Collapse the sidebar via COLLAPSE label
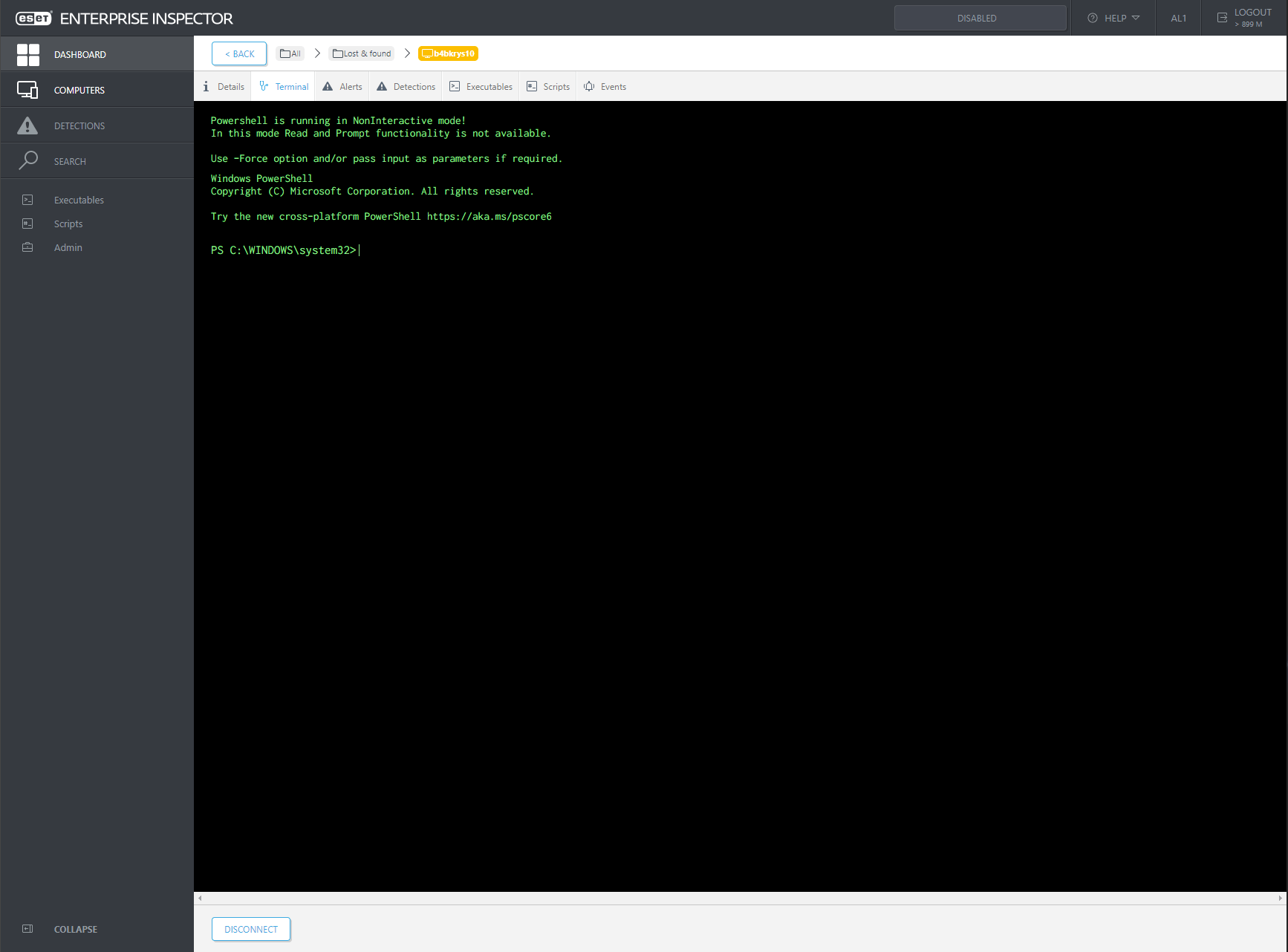Screen dimensions: 1288x952 pos(76,929)
